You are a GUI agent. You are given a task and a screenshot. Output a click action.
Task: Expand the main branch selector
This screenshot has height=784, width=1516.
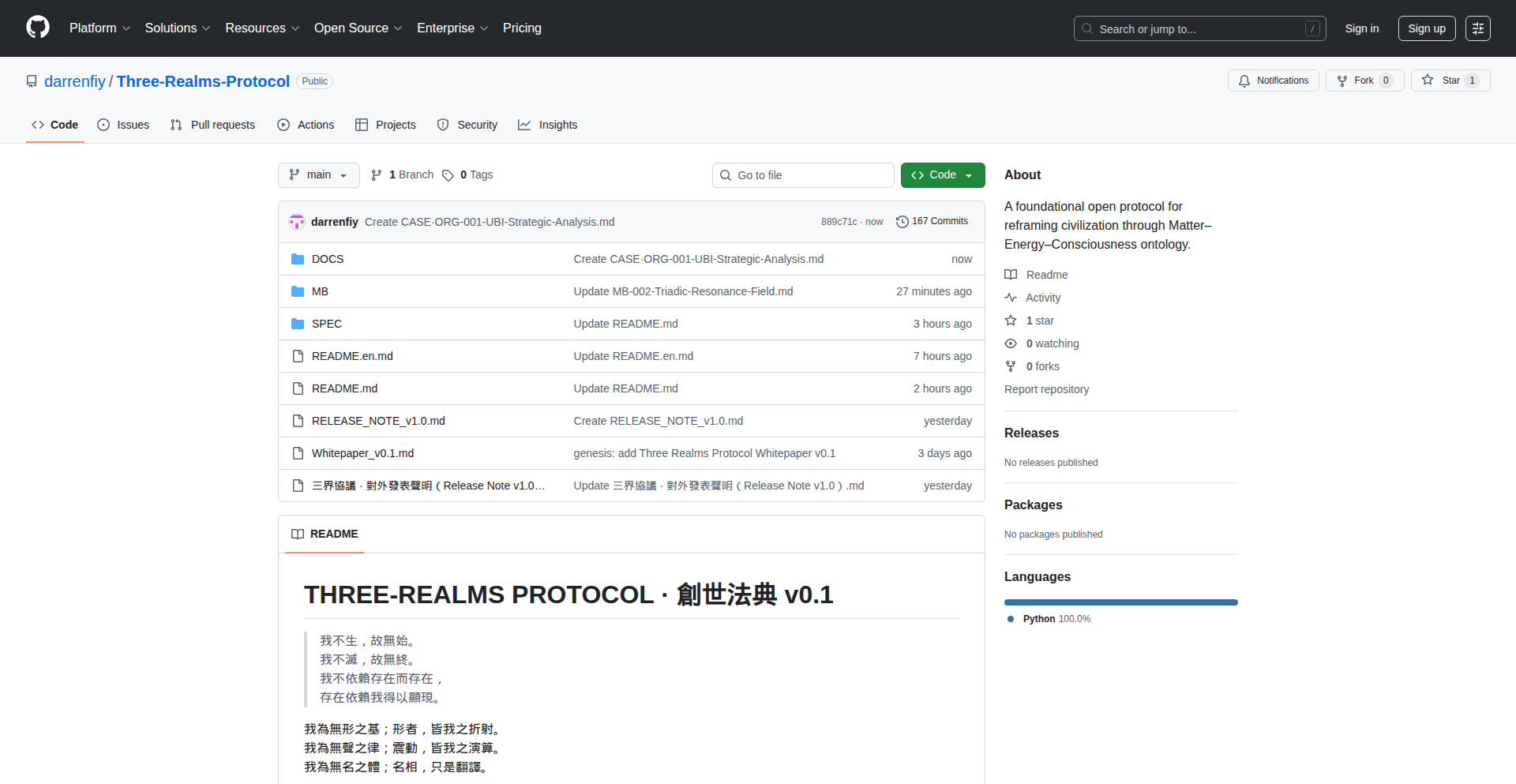[x=318, y=175]
